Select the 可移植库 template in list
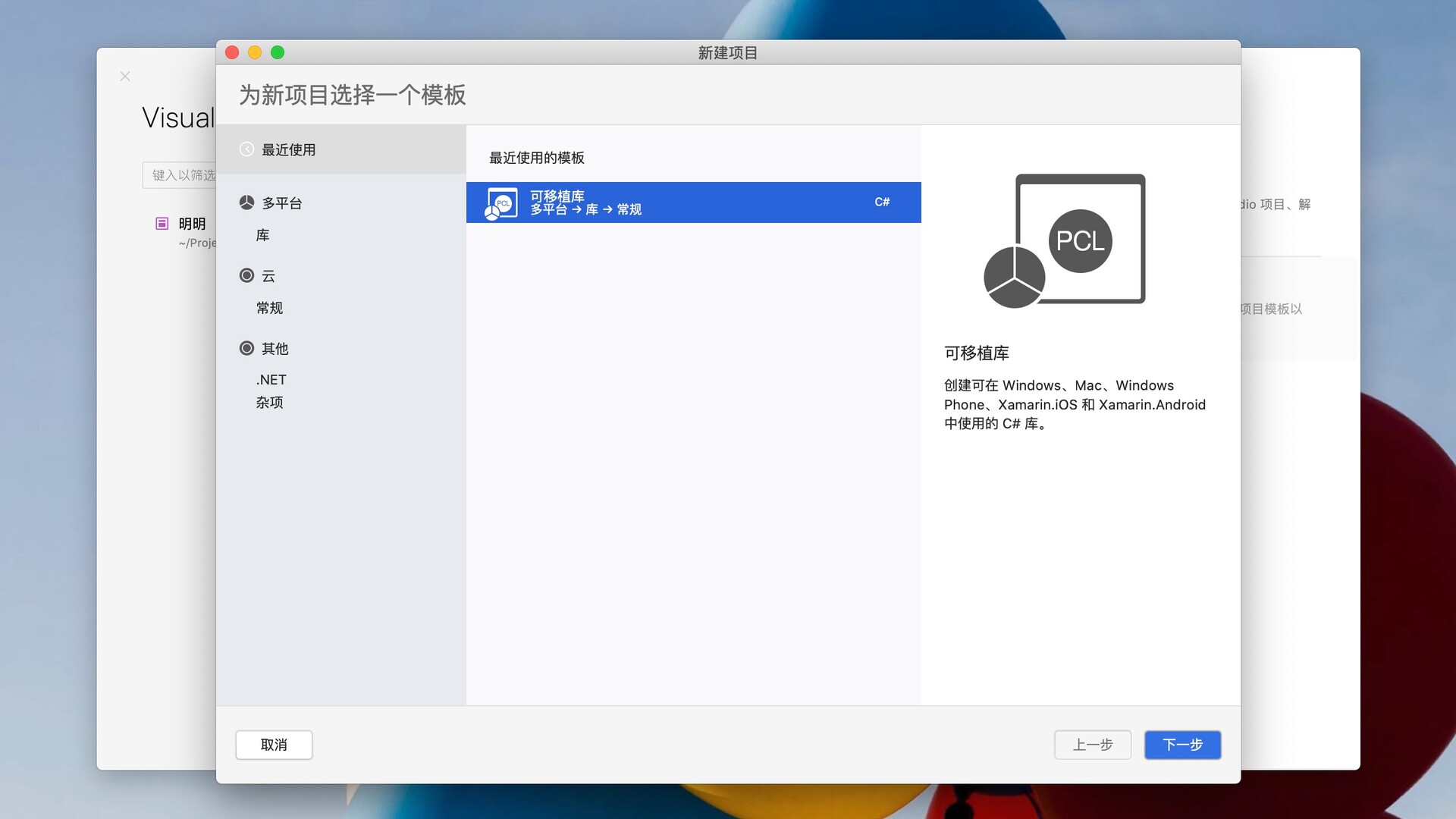Image resolution: width=1456 pixels, height=819 pixels. pyautogui.click(x=682, y=202)
